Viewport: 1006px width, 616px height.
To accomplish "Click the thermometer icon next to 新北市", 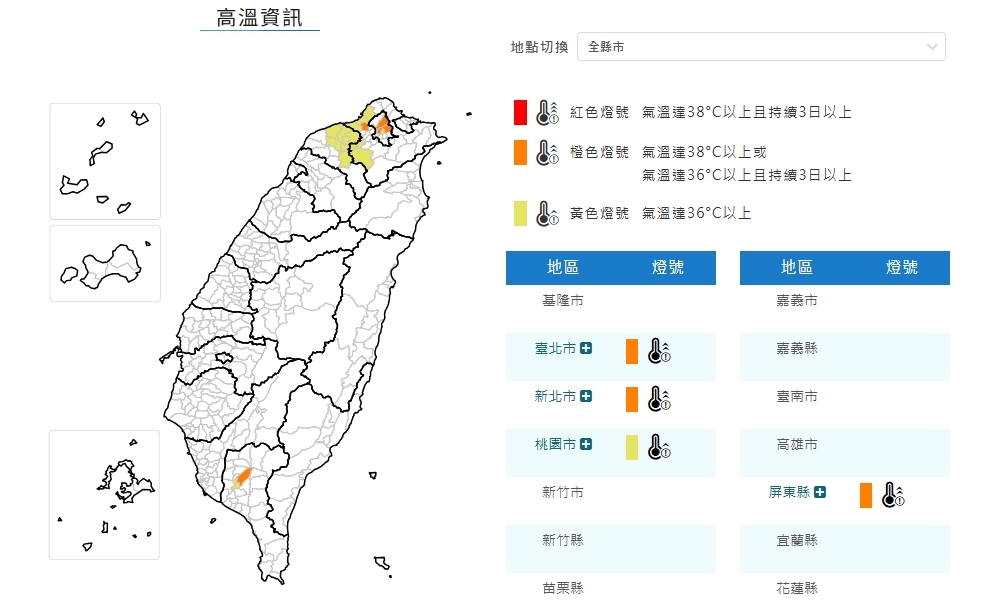I will pyautogui.click(x=656, y=398).
